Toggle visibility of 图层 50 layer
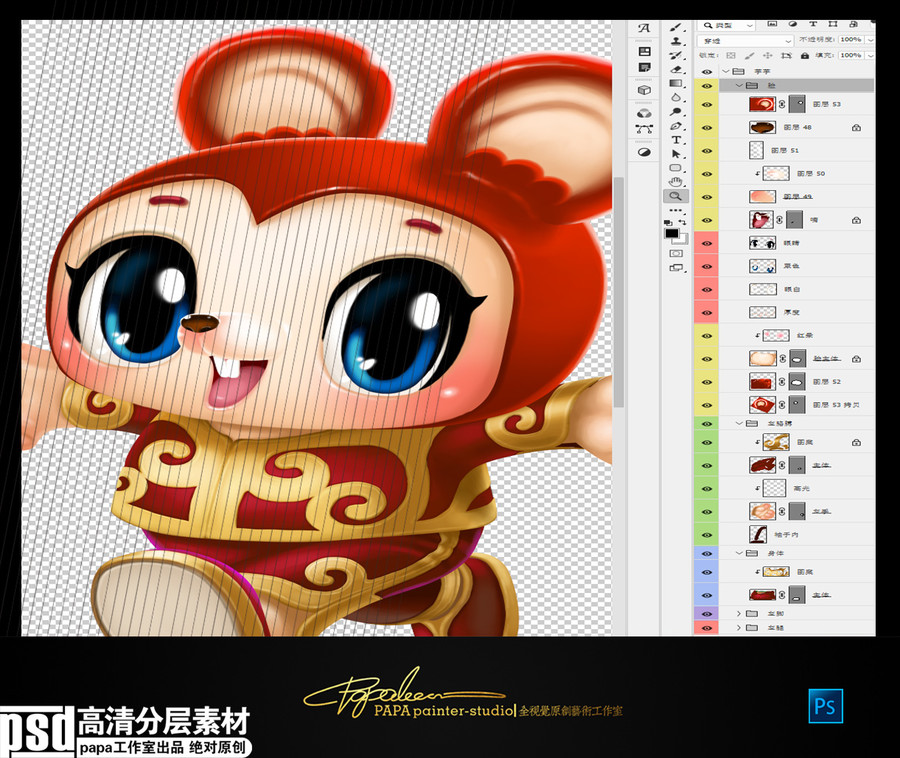 pos(707,174)
